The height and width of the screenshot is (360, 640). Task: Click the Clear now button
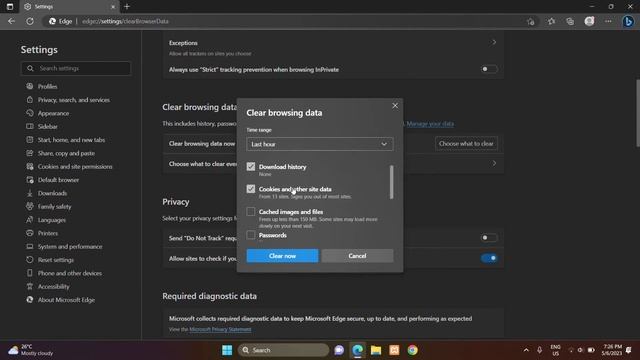(282, 256)
